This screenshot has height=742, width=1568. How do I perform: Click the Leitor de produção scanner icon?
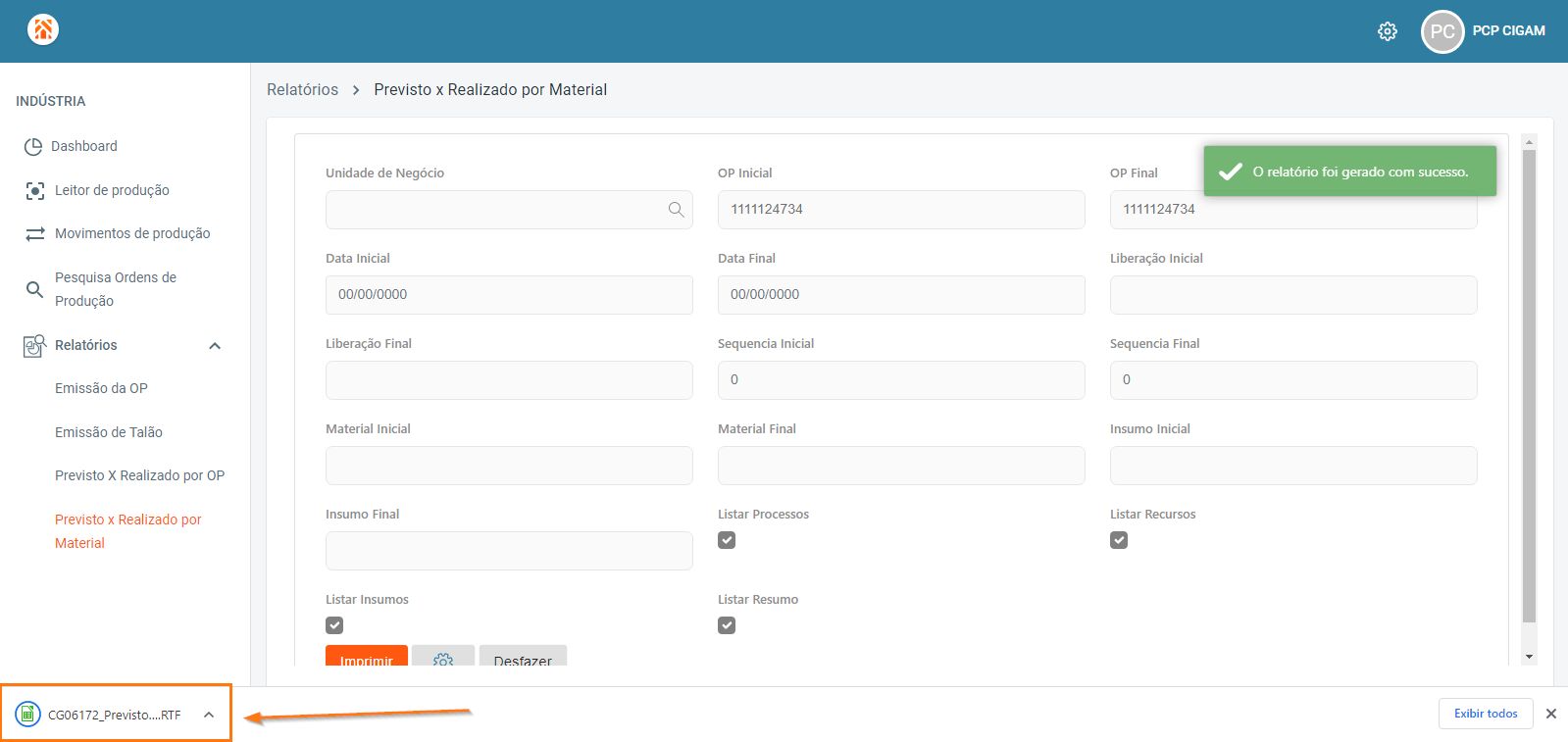pos(35,191)
